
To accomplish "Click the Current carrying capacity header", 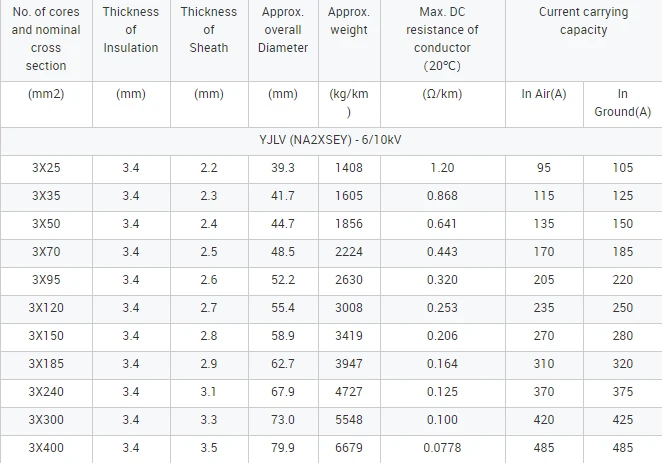I will [583, 21].
